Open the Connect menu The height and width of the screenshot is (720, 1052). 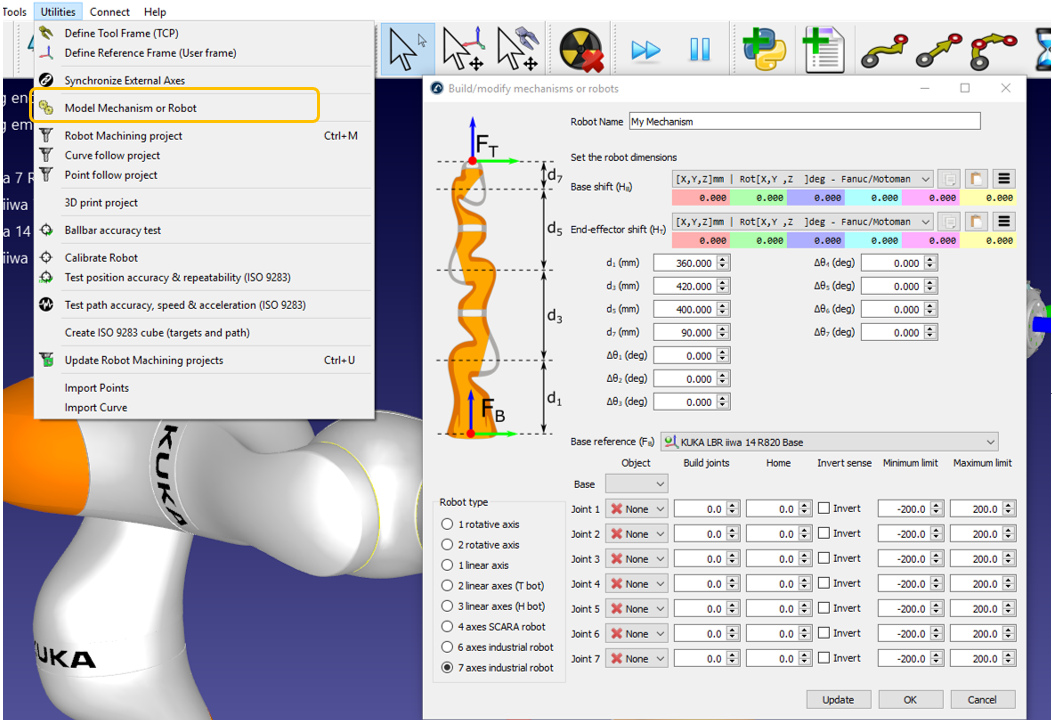click(x=109, y=12)
